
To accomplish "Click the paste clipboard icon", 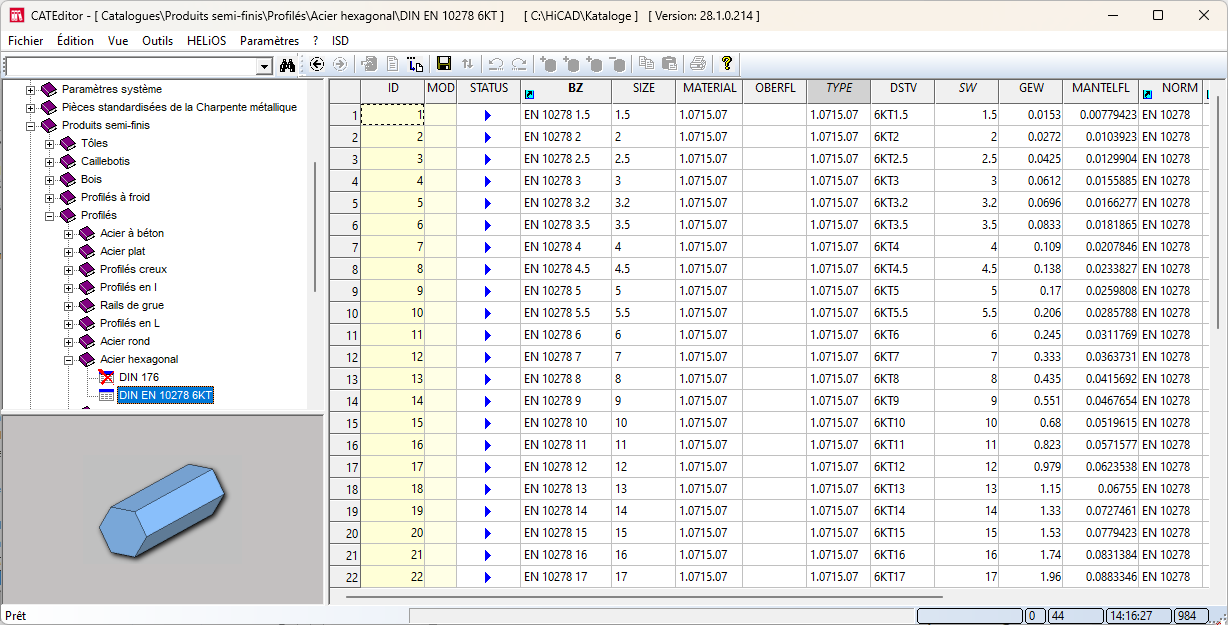I will click(x=670, y=64).
